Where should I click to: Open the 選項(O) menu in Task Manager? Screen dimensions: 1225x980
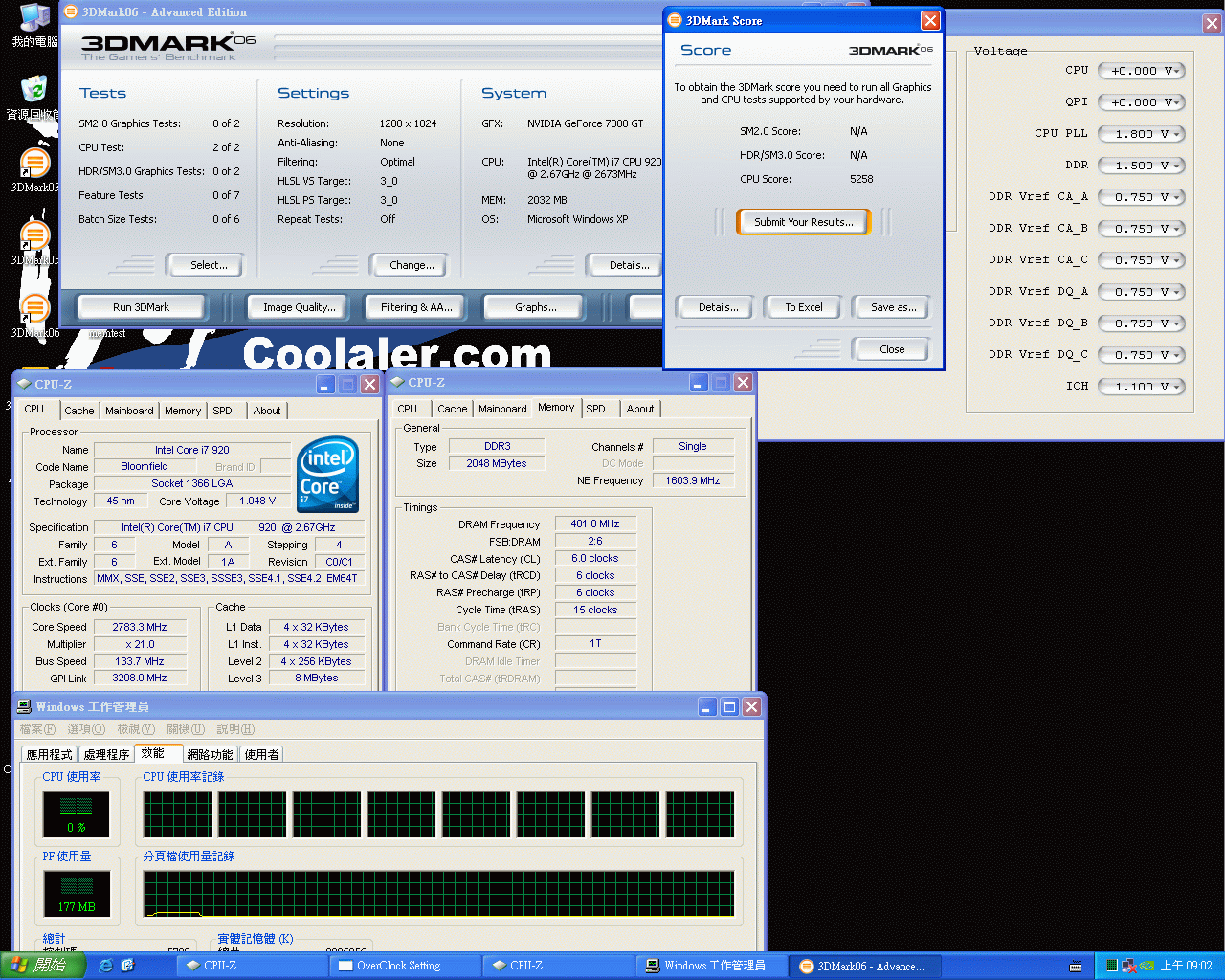86,729
